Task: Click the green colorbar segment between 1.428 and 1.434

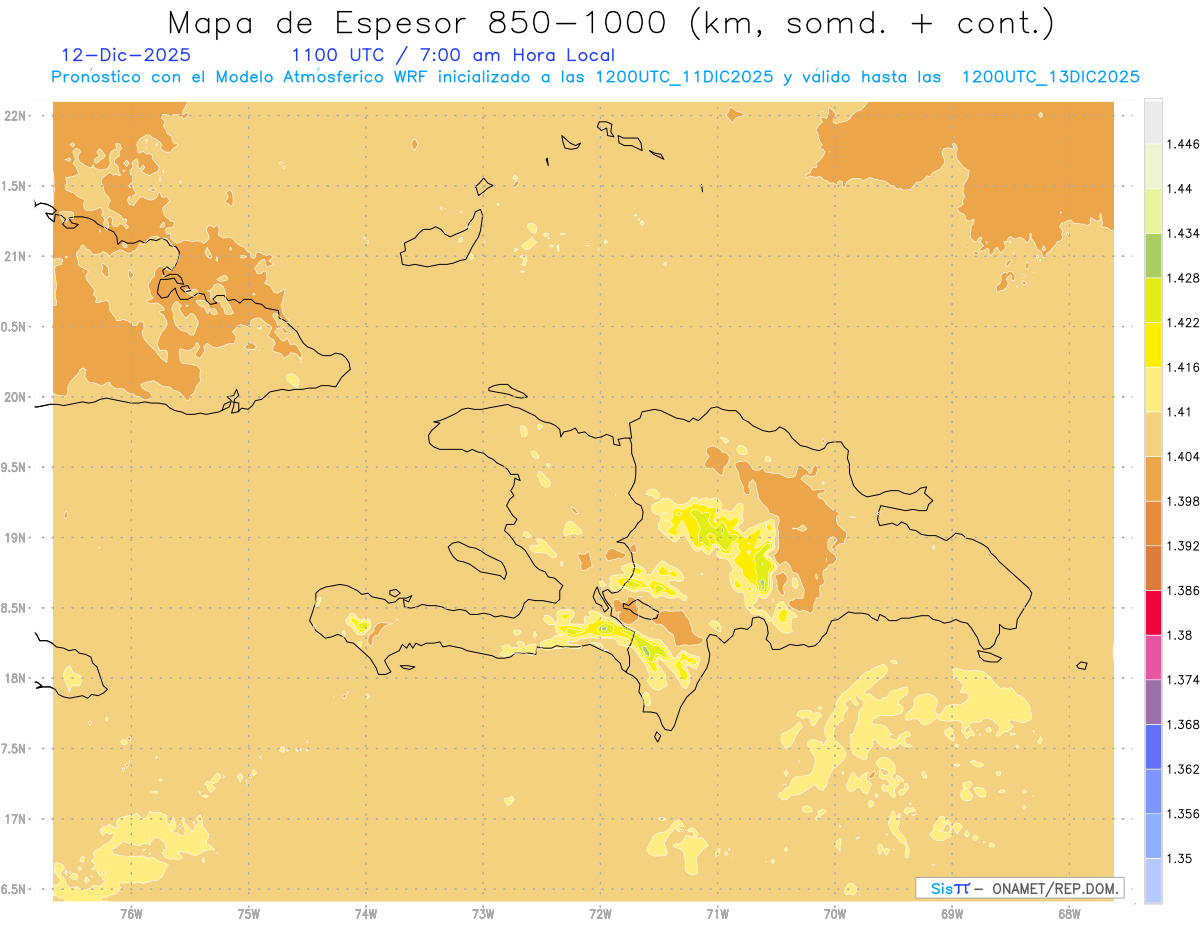Action: coord(1153,255)
